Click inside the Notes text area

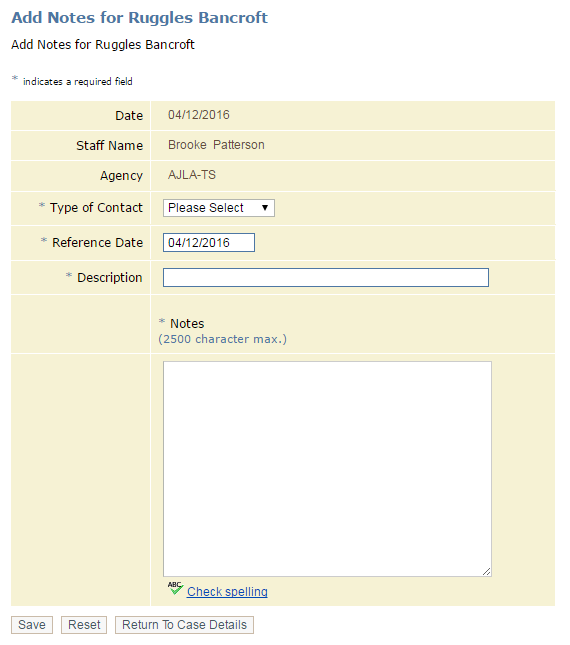point(327,469)
